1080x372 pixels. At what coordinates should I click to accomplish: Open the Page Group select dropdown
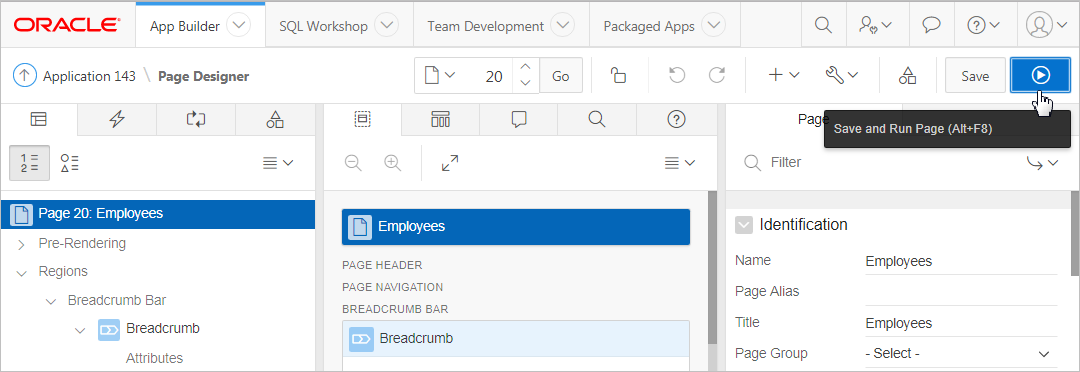click(961, 353)
